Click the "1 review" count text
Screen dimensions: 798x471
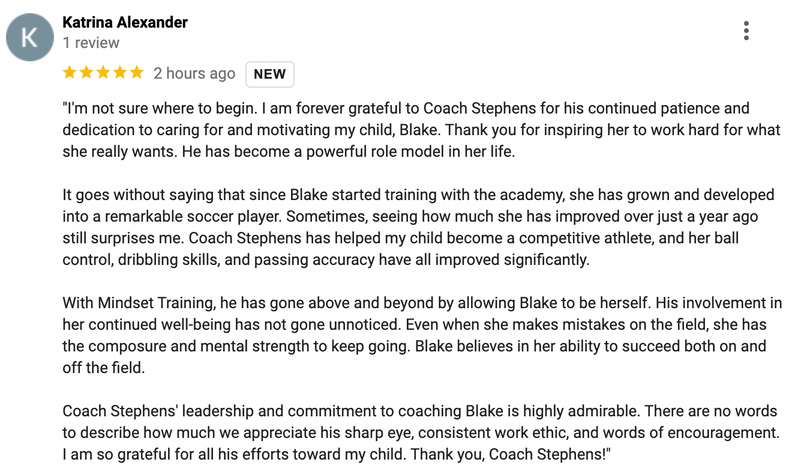[x=91, y=43]
